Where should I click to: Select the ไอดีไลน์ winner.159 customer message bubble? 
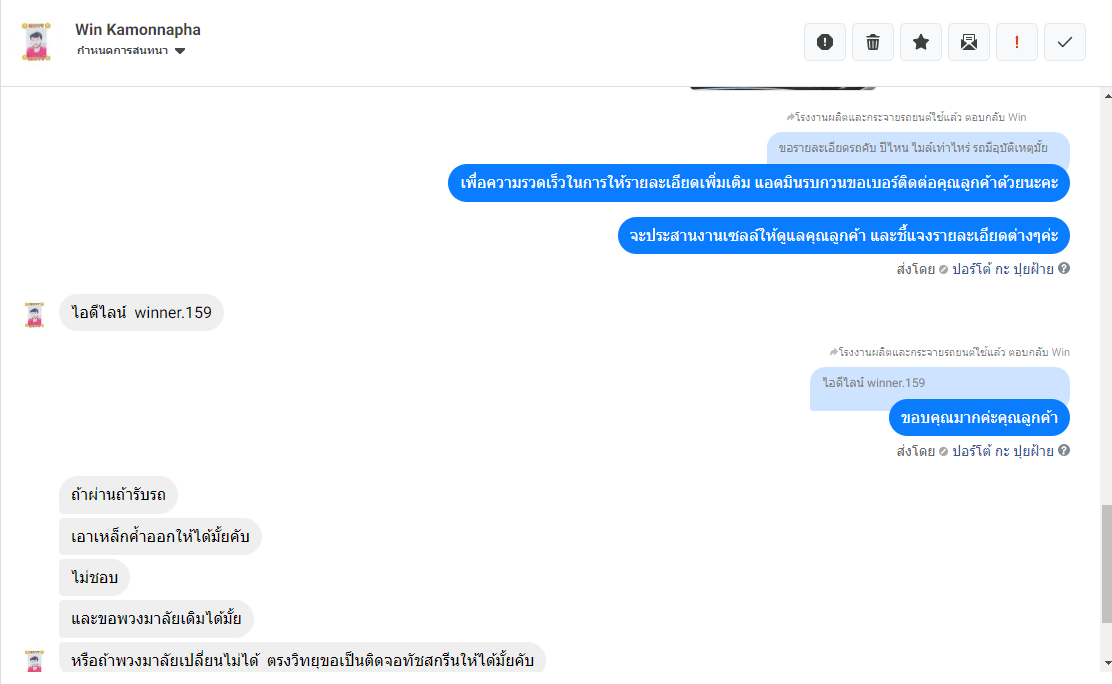coord(141,312)
